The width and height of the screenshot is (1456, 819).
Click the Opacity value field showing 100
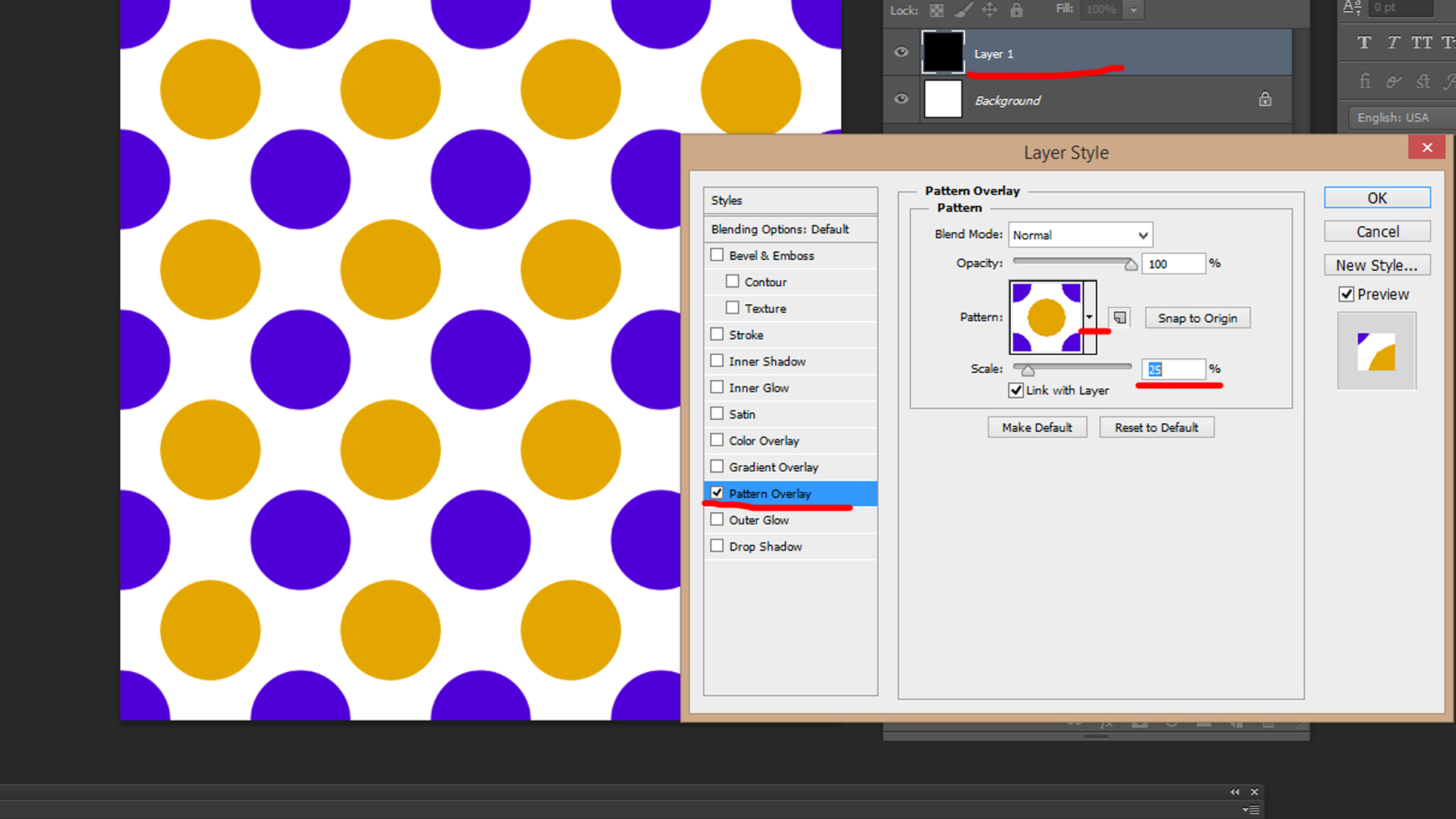click(x=1173, y=264)
